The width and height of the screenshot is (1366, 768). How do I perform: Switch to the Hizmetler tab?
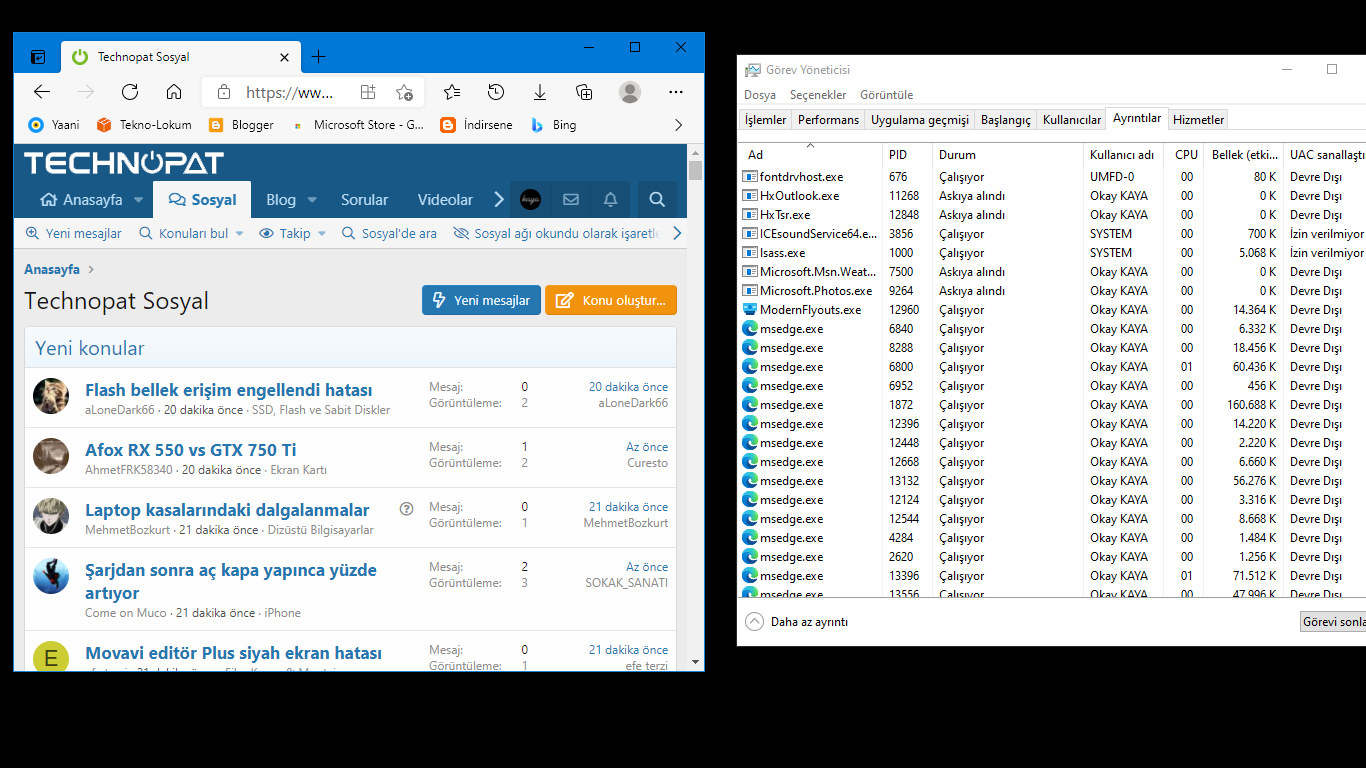click(x=1198, y=120)
